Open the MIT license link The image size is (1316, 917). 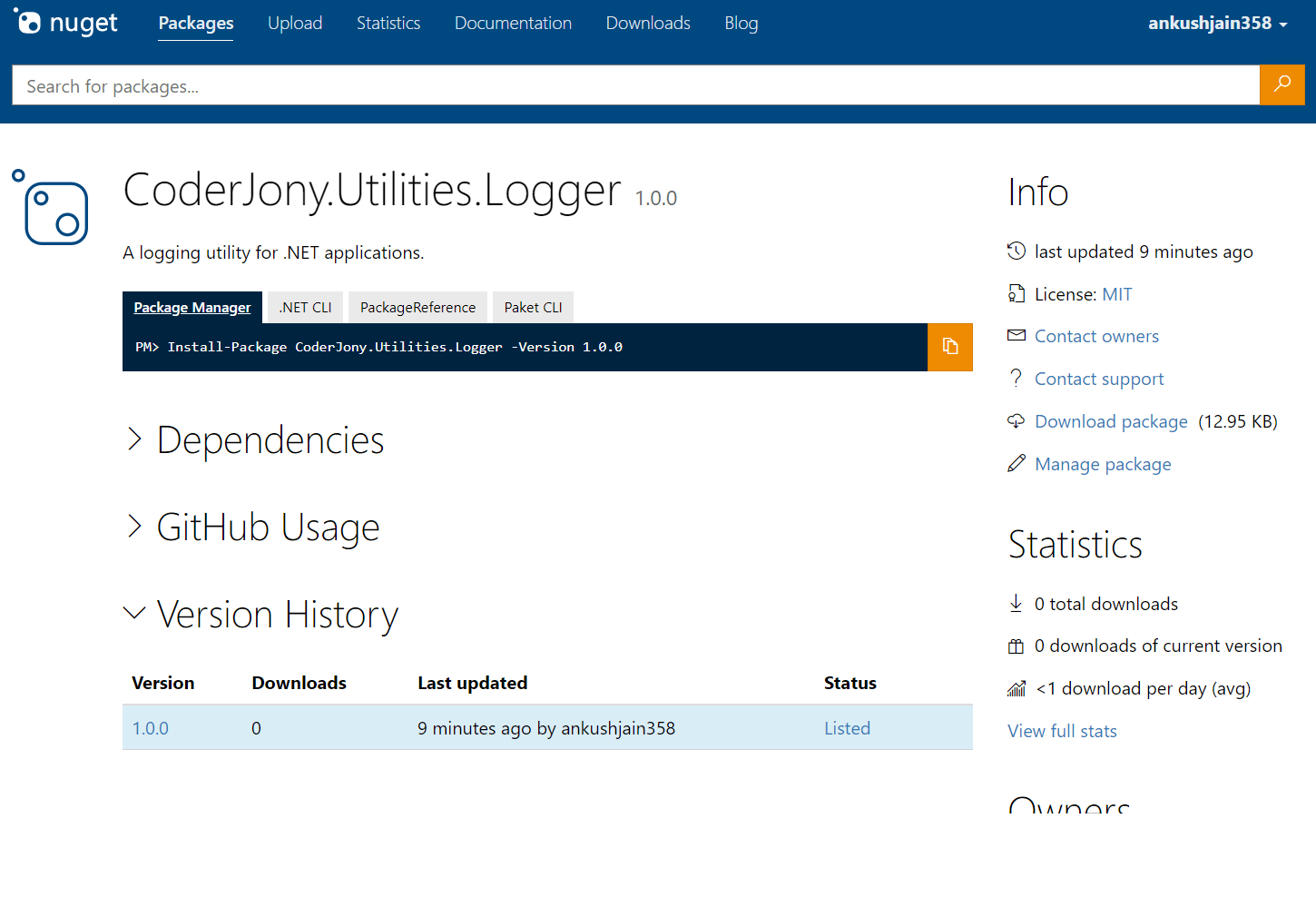point(1117,293)
